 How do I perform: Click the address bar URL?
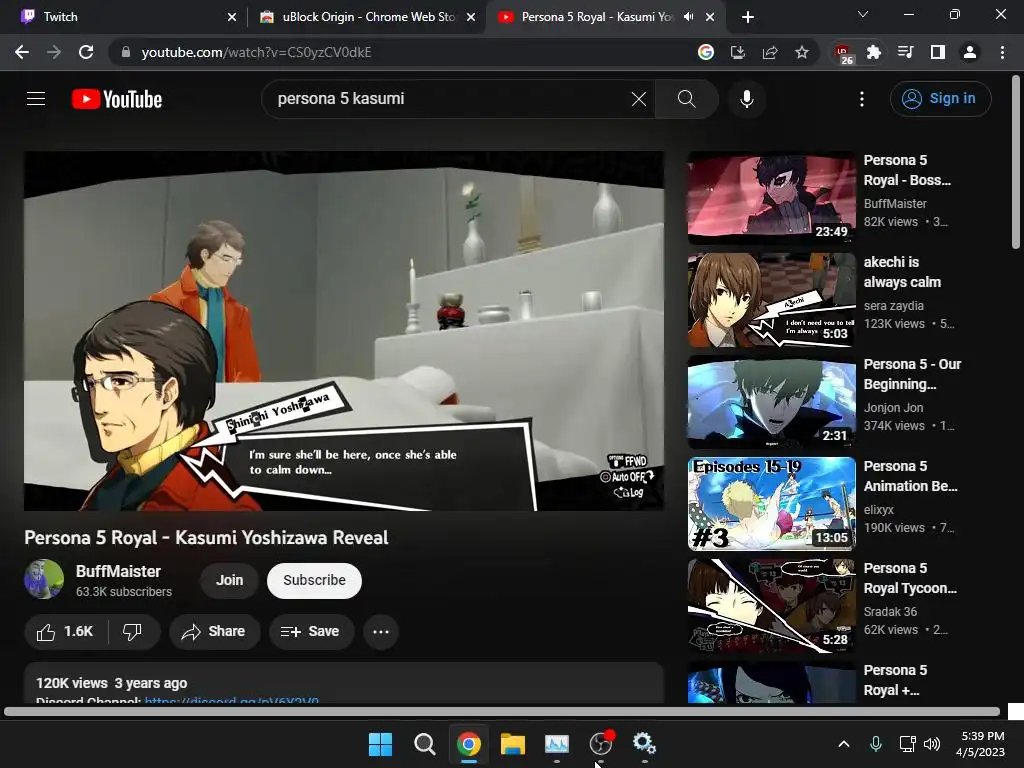(x=256, y=52)
